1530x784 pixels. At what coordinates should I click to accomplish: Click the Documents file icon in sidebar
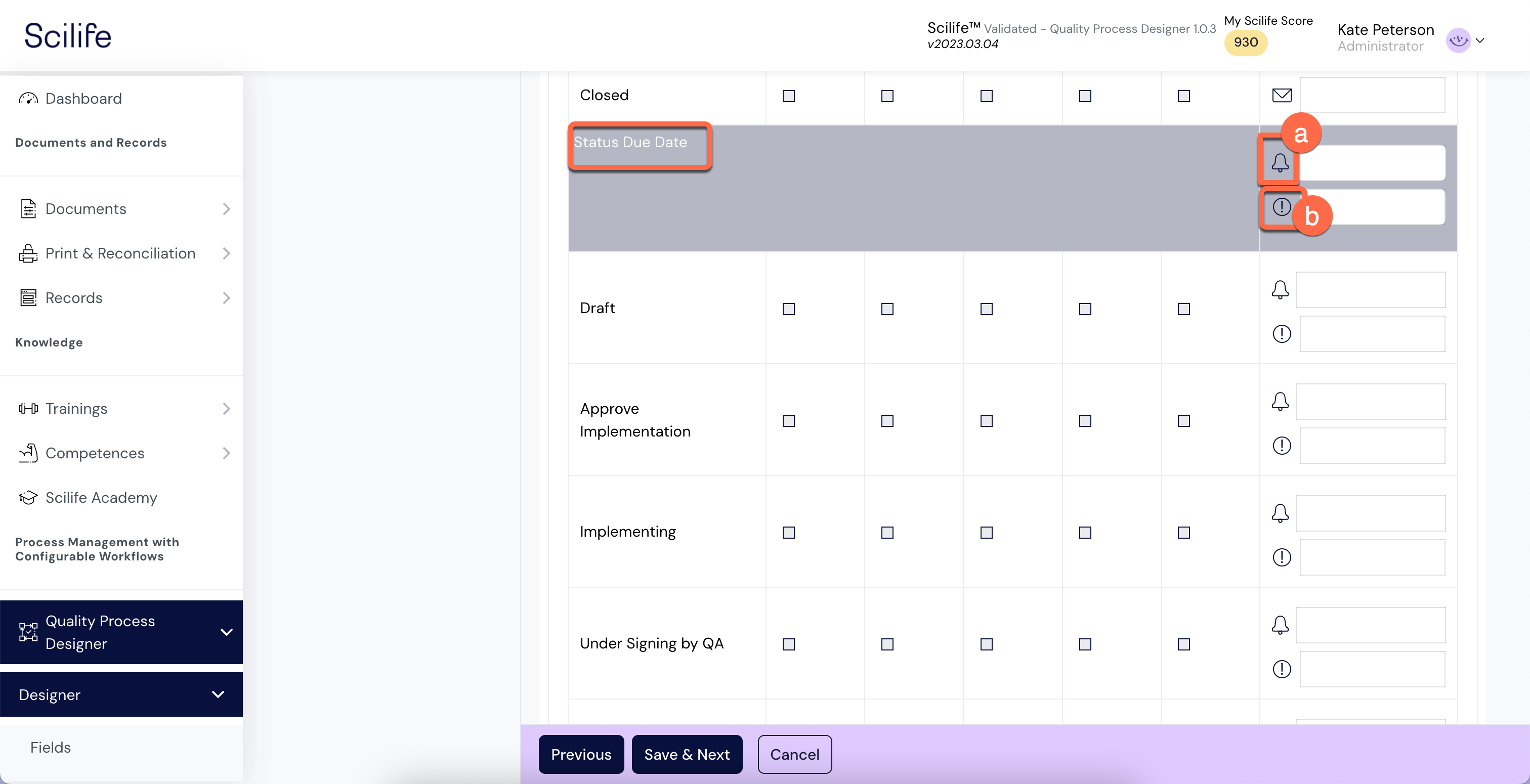click(x=28, y=209)
